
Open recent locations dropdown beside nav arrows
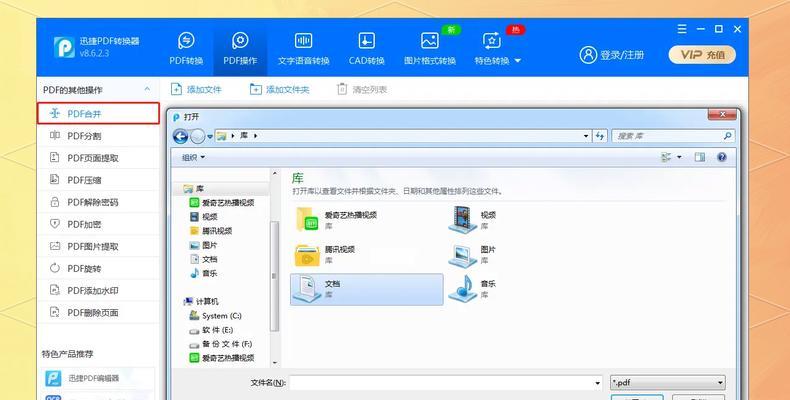[x=210, y=137]
